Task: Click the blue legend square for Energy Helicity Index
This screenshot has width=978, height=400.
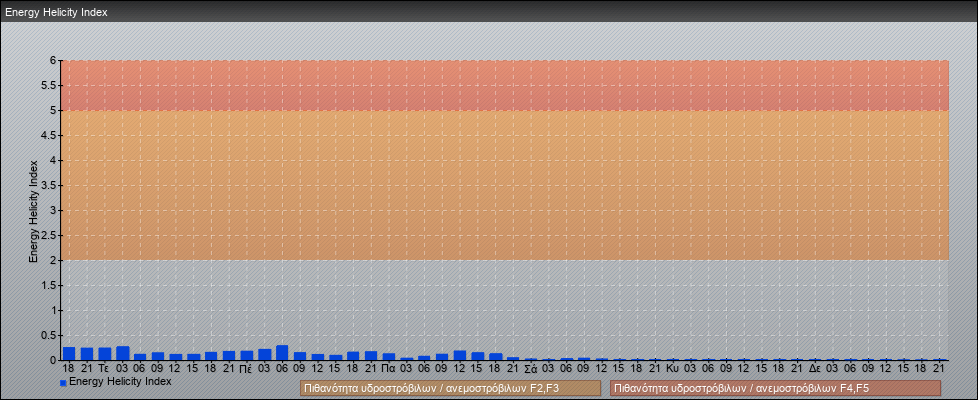Action: [63, 382]
